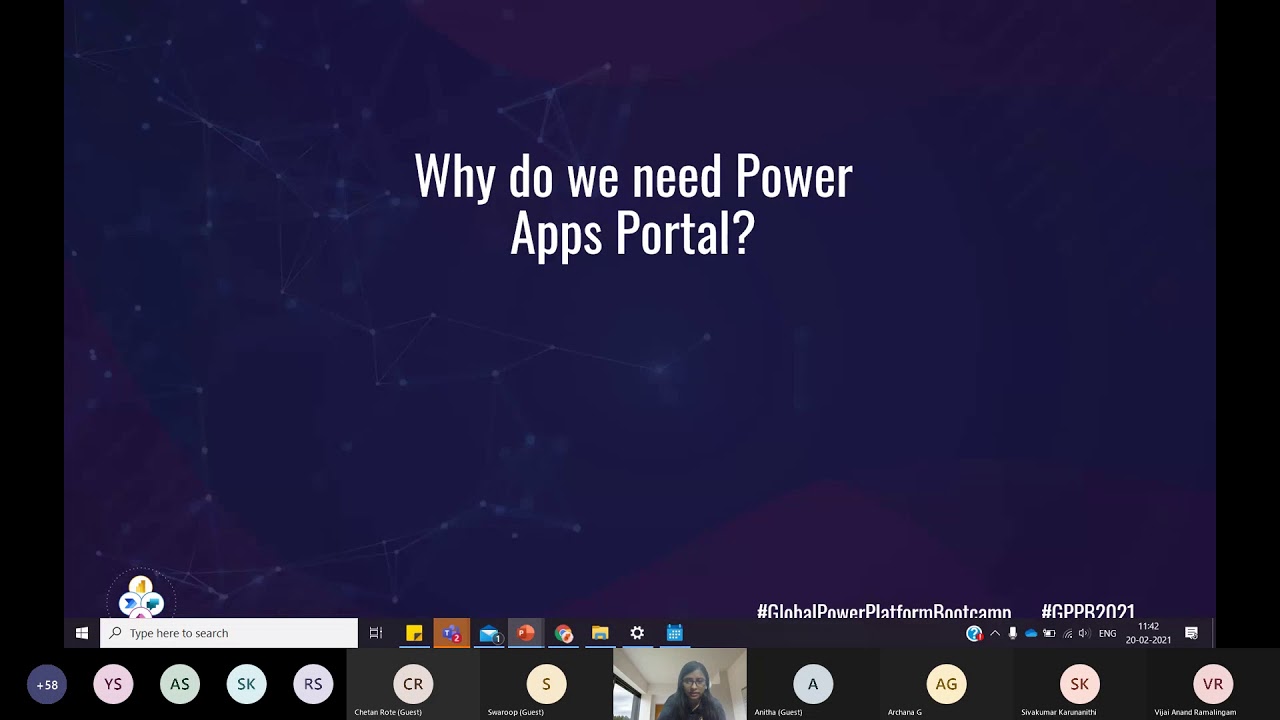Screen dimensions: 1280x720
Task: Select Swaroop (Guest) participant tile
Action: pyautogui.click(x=546, y=684)
